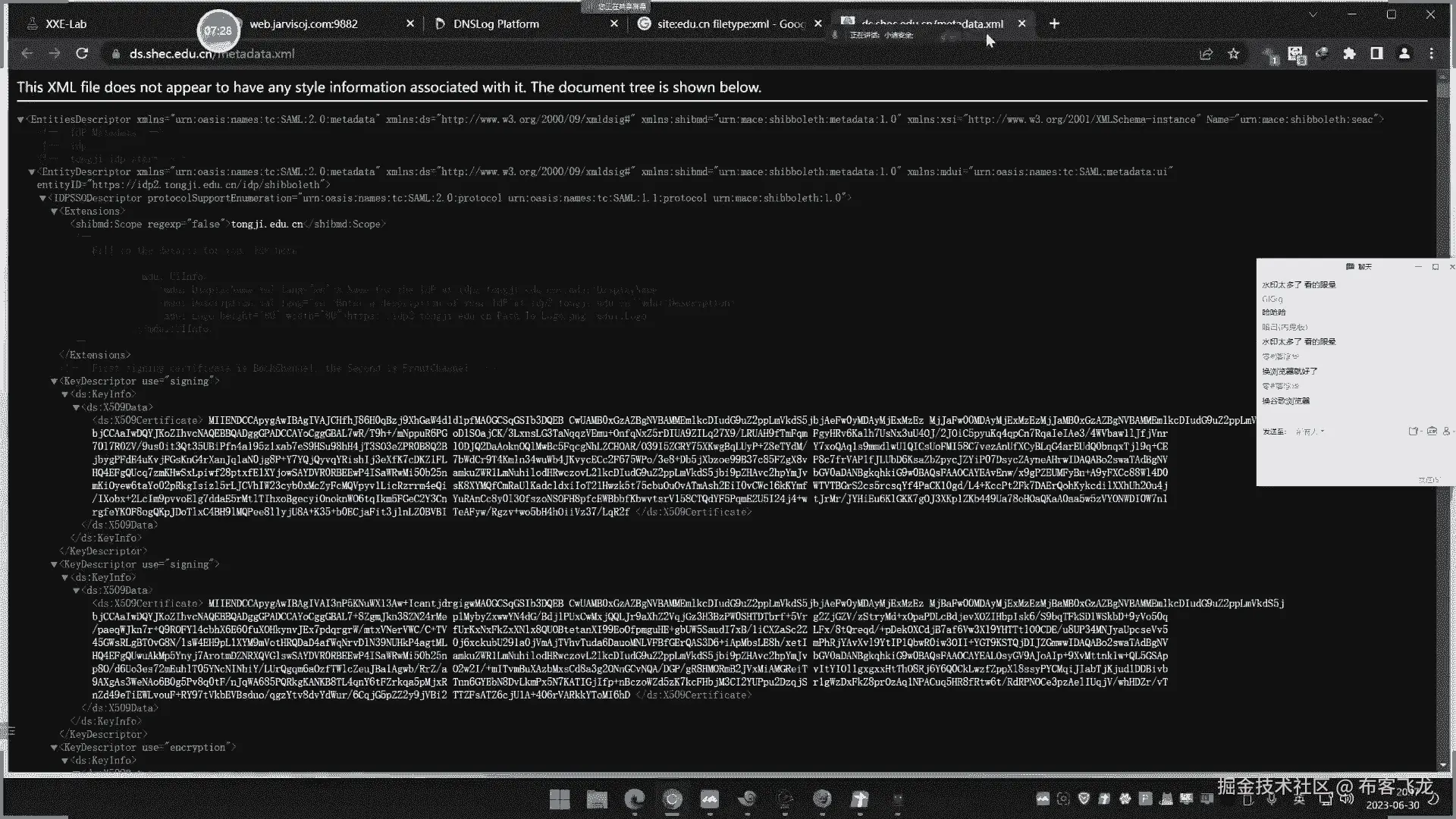Collapse the EntitiesDescriptor root node
This screenshot has width=1456, height=819.
[20, 120]
